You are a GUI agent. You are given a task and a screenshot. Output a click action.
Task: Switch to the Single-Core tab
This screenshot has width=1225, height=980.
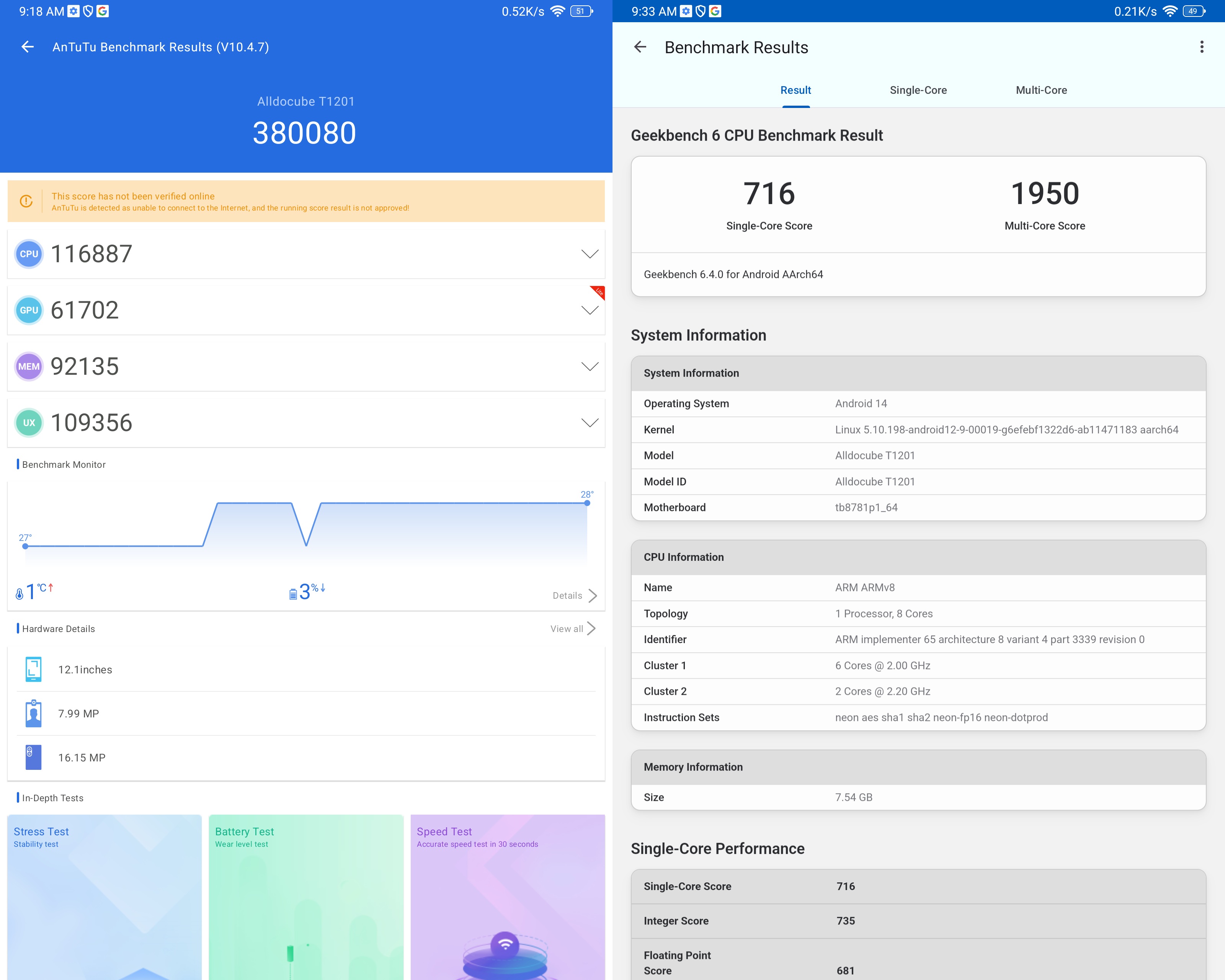tap(918, 90)
